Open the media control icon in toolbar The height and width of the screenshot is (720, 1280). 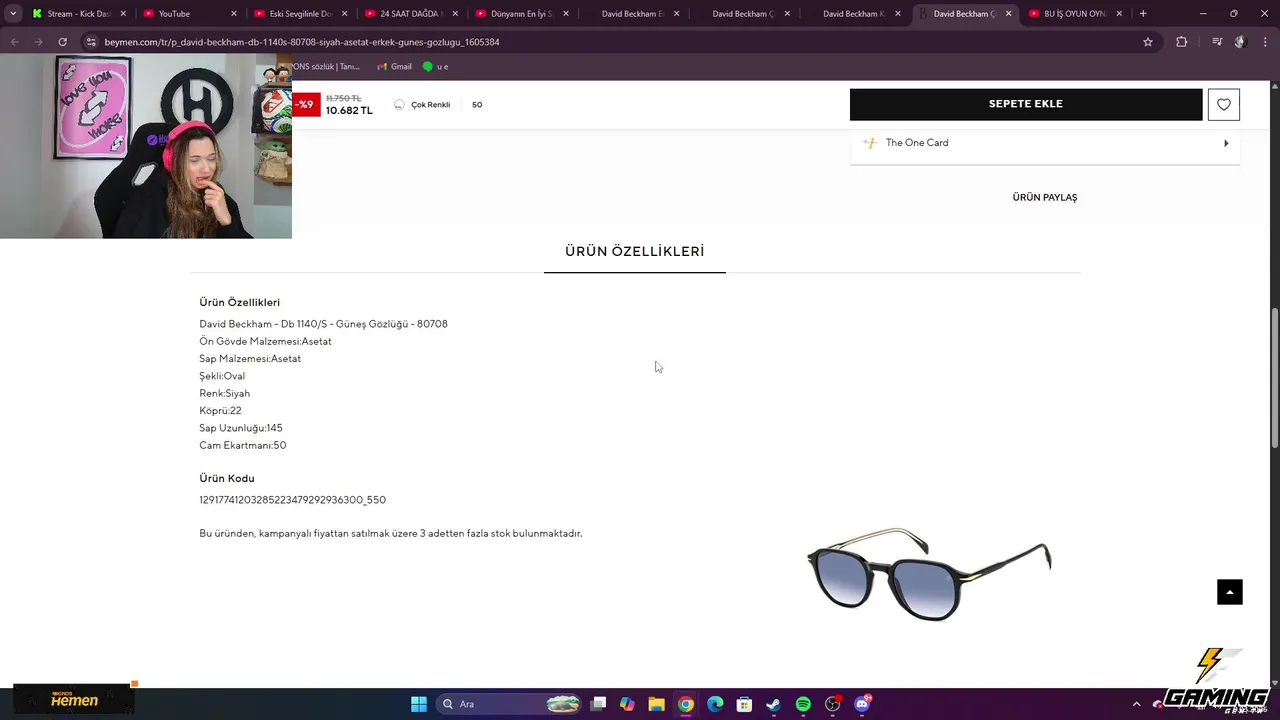pos(1217,42)
